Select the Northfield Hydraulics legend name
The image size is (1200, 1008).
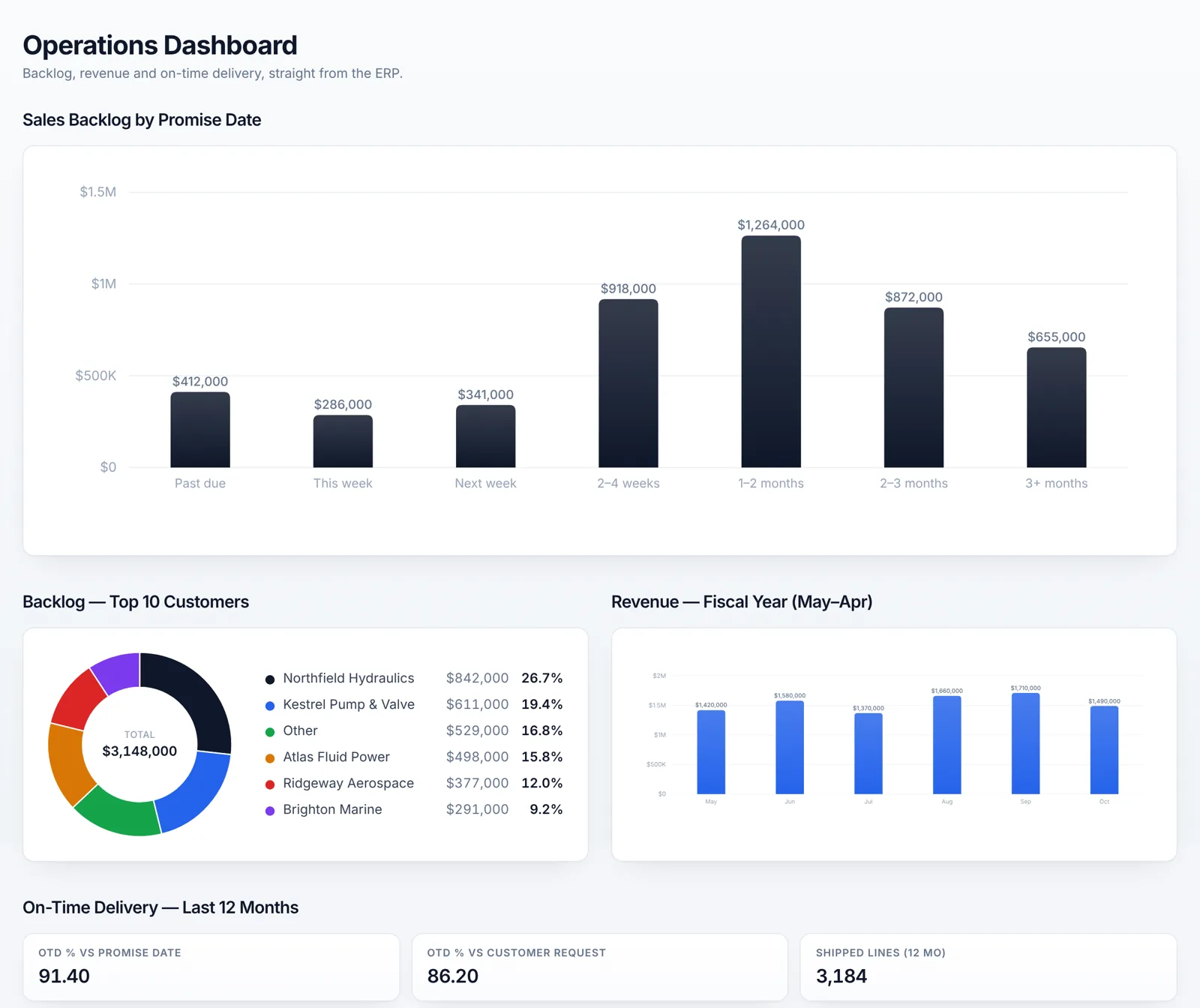349,678
